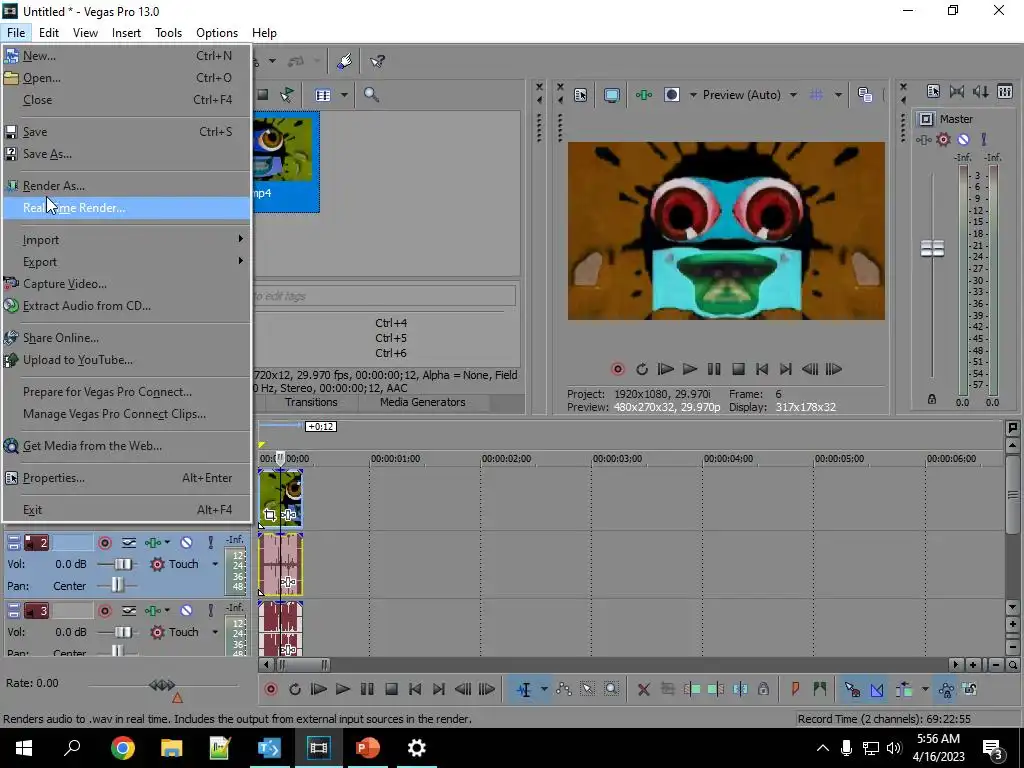Adjust track 2 volume slider
The image size is (1024, 768).
[122, 564]
